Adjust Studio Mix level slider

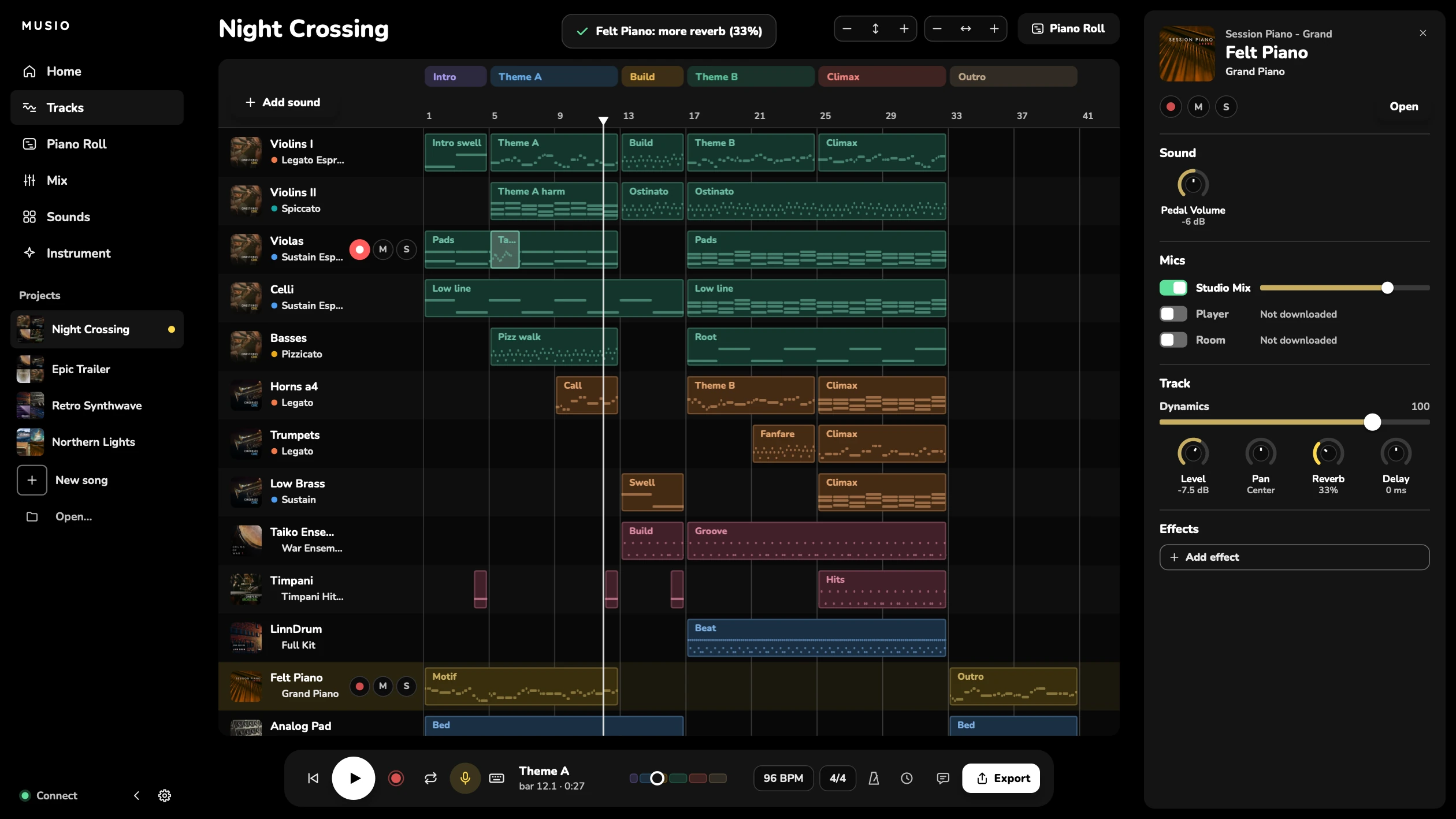(x=1344, y=288)
